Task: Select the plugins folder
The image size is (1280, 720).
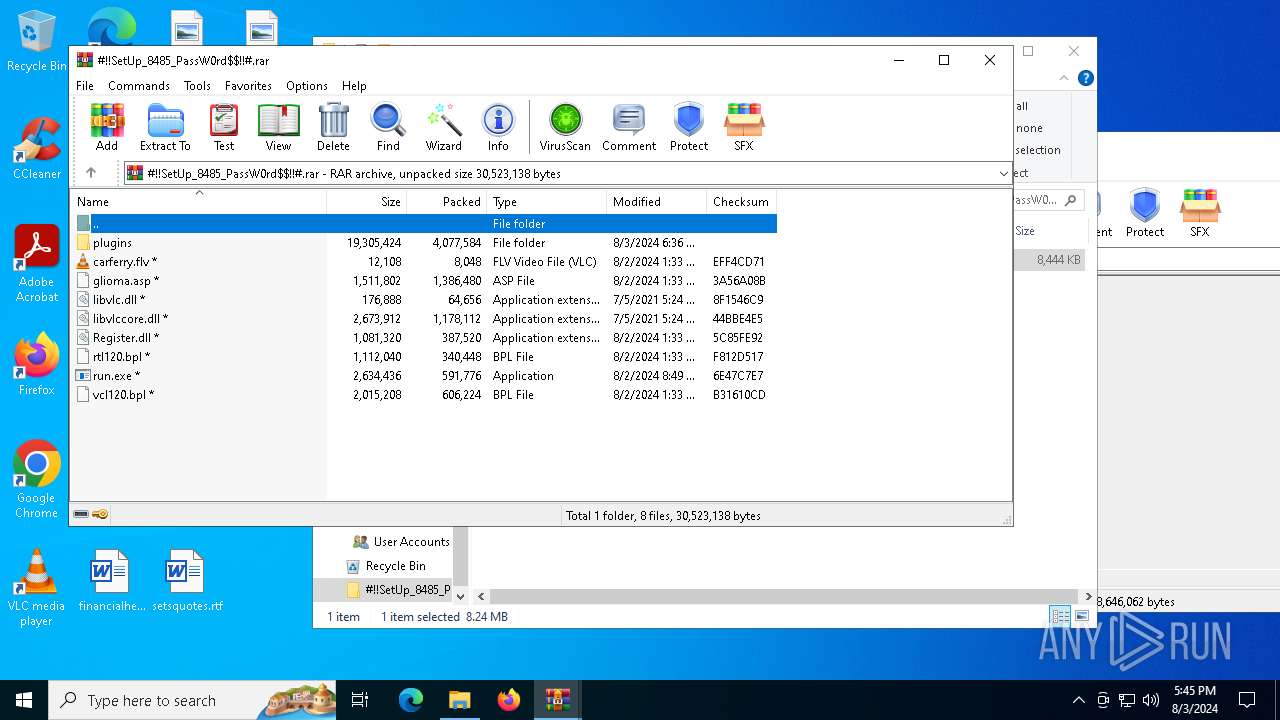Action: [425, 243]
